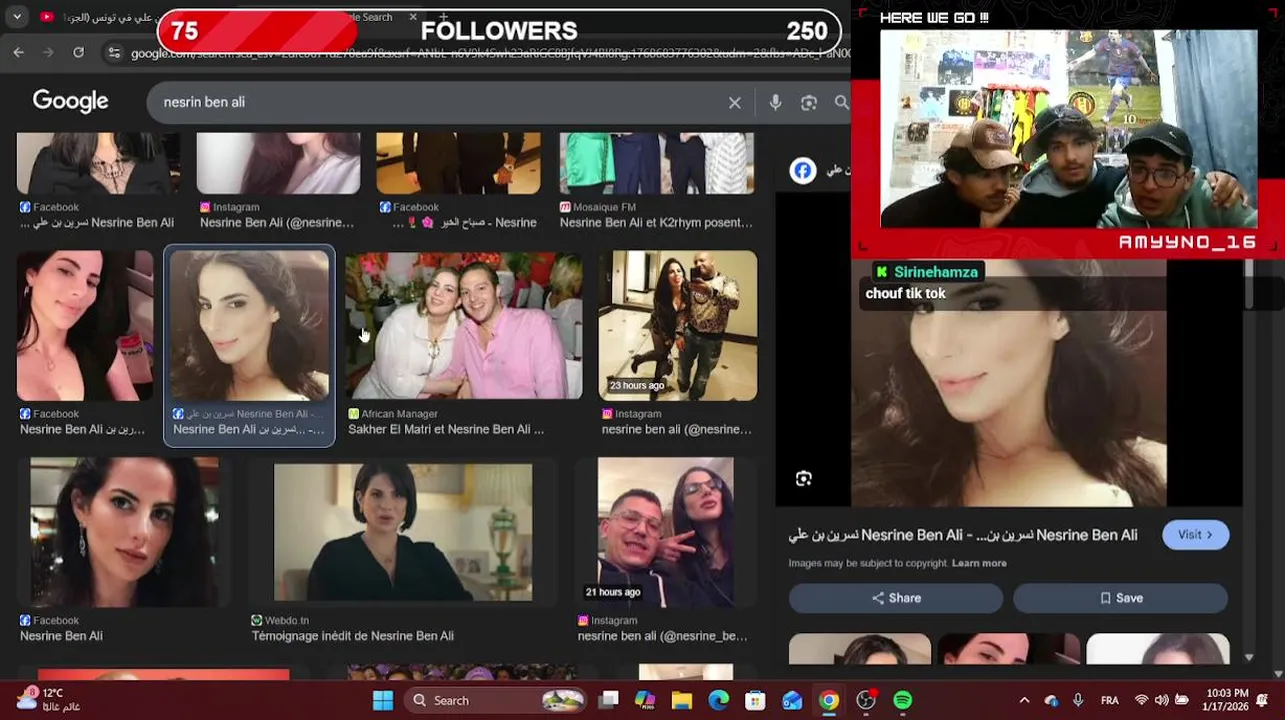
Task: Click 'Sakher El Matri et Nesrine Ben Ali' caption
Action: click(x=446, y=429)
